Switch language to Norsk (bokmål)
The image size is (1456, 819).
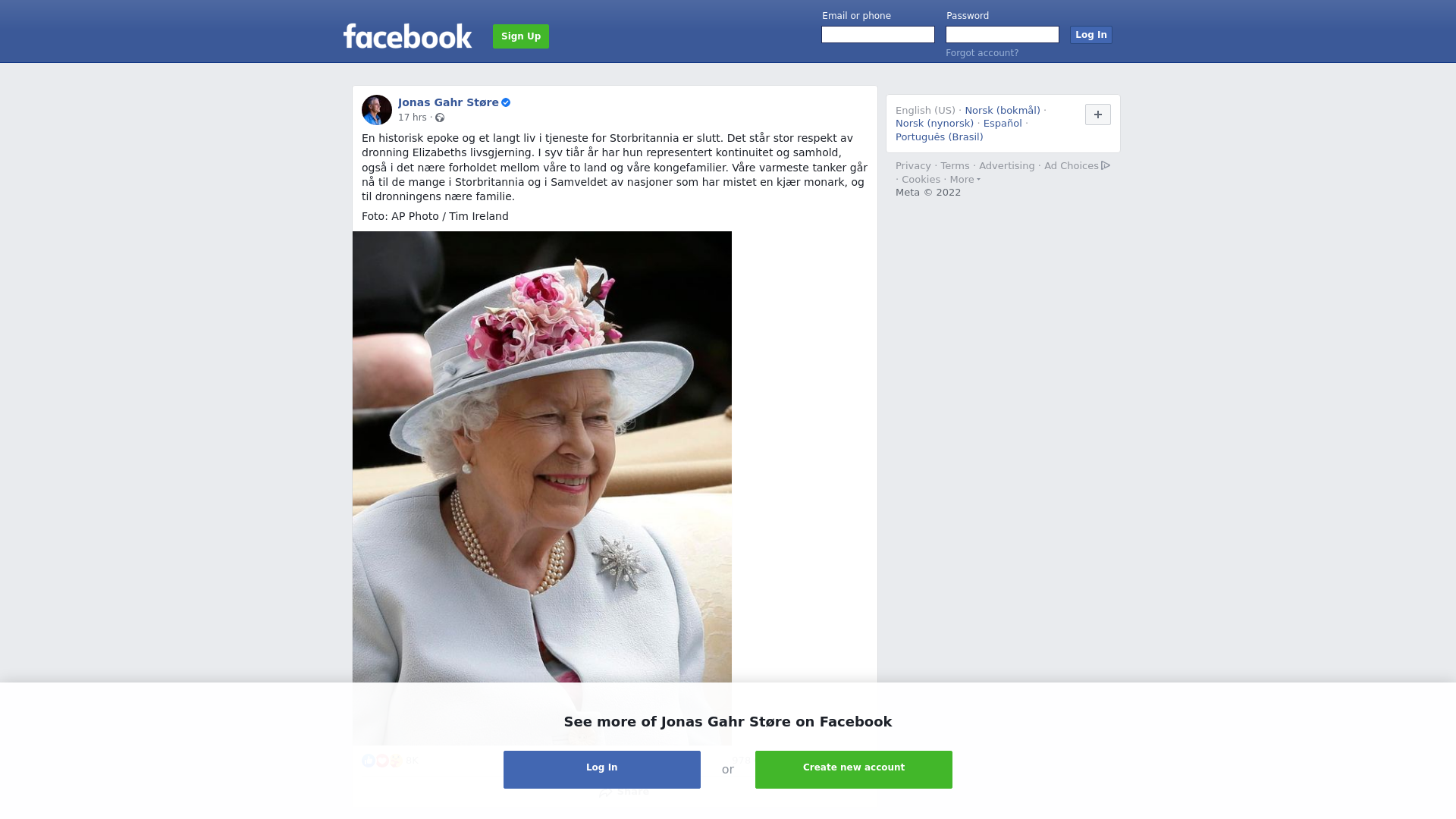1003,111
